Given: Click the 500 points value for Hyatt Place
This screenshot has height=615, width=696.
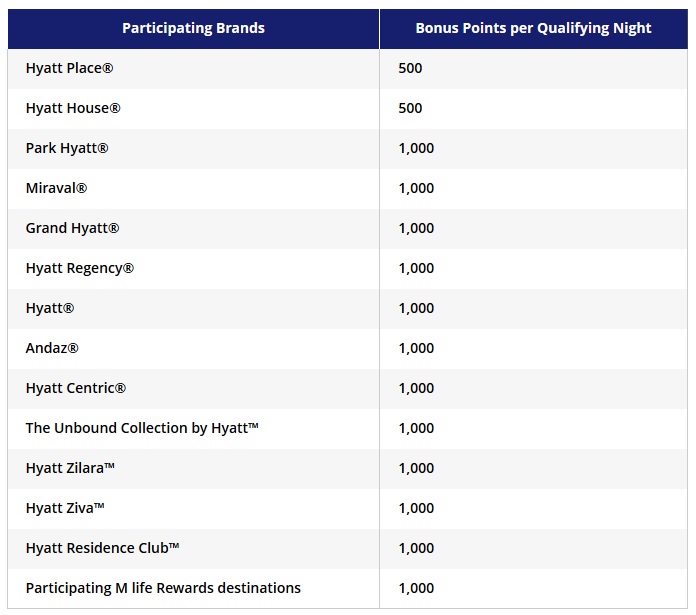Looking at the screenshot, I should click(x=410, y=68).
